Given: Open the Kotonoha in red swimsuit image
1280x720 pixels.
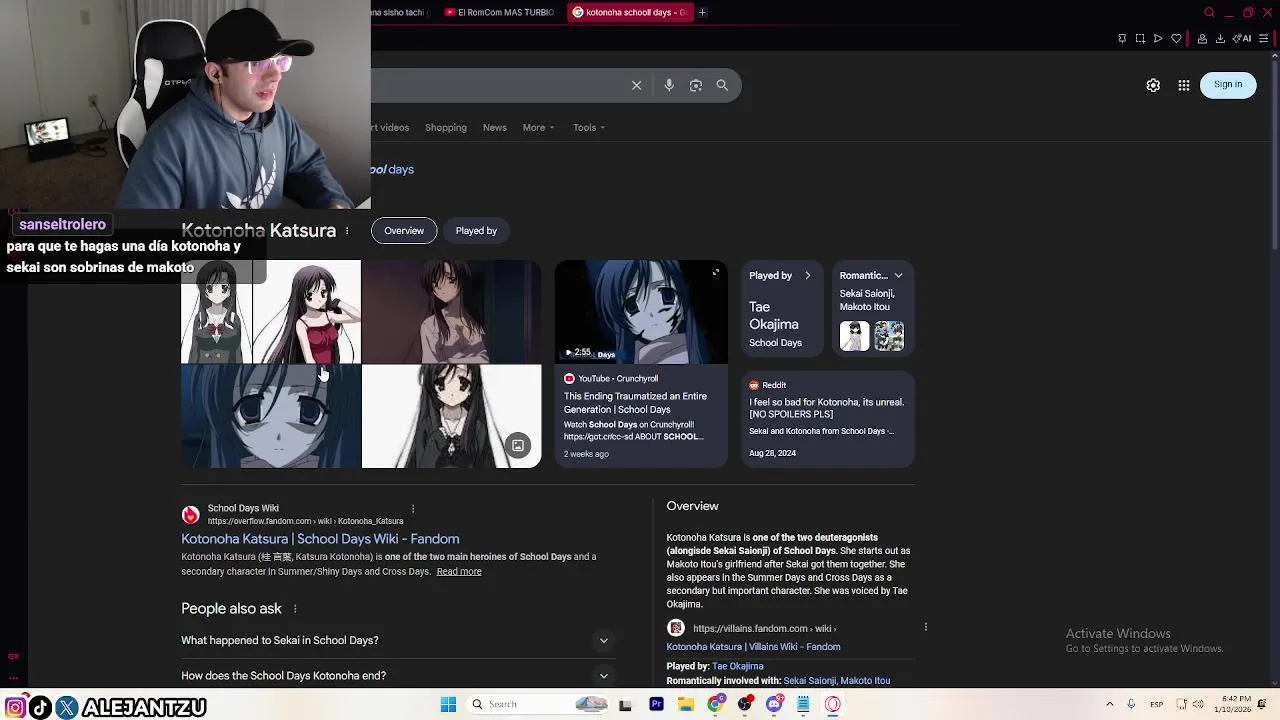Looking at the screenshot, I should (x=307, y=311).
